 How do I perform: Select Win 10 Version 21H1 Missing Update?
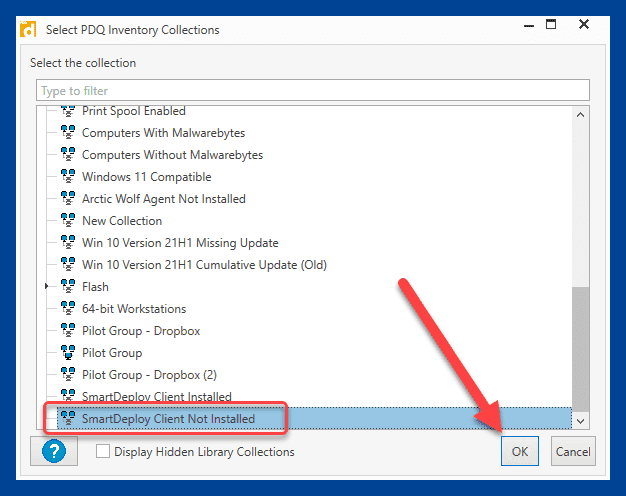180,242
